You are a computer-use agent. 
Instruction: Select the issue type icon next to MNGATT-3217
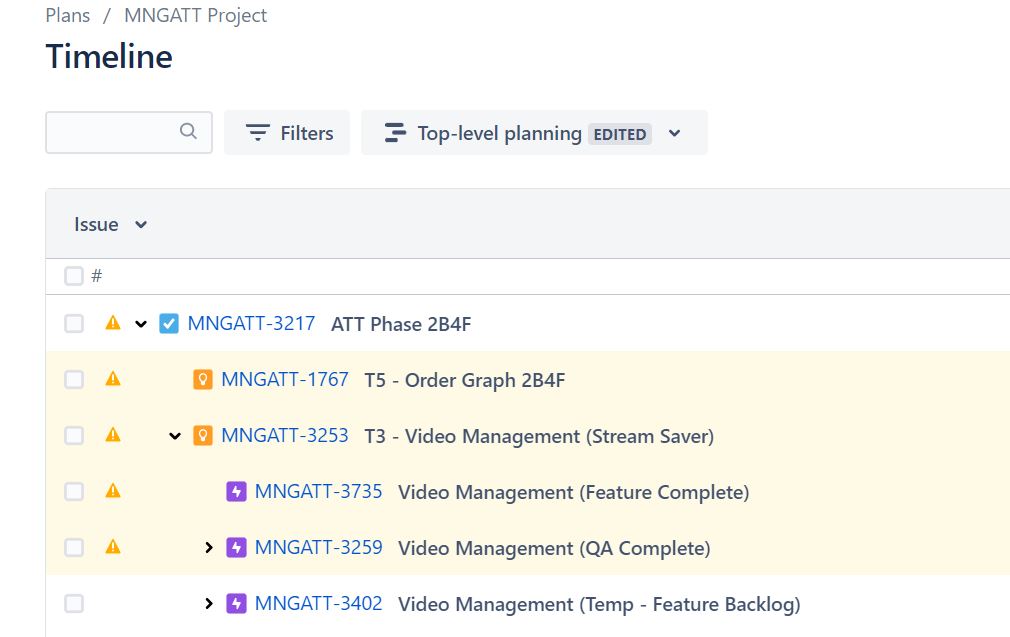pos(168,323)
